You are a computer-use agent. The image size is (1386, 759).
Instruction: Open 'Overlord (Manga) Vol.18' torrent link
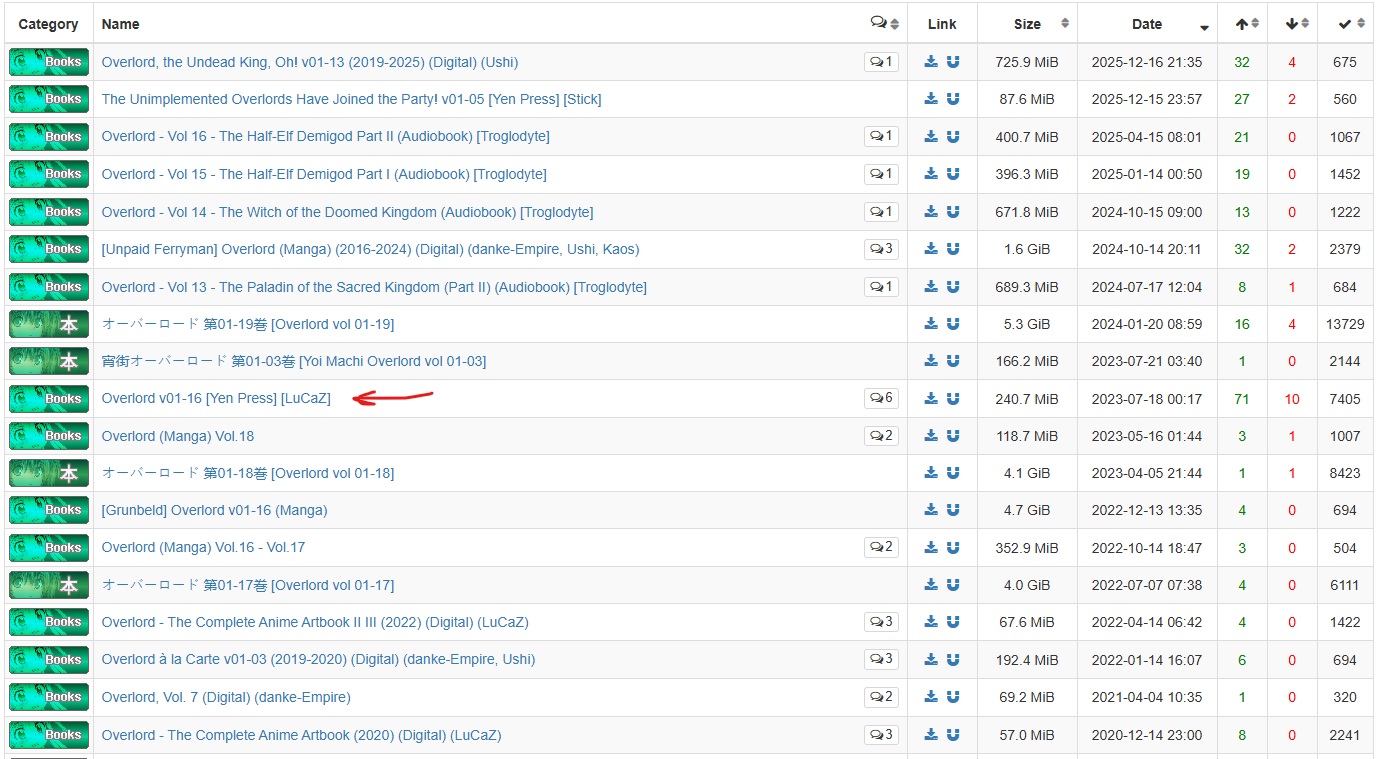coord(178,436)
